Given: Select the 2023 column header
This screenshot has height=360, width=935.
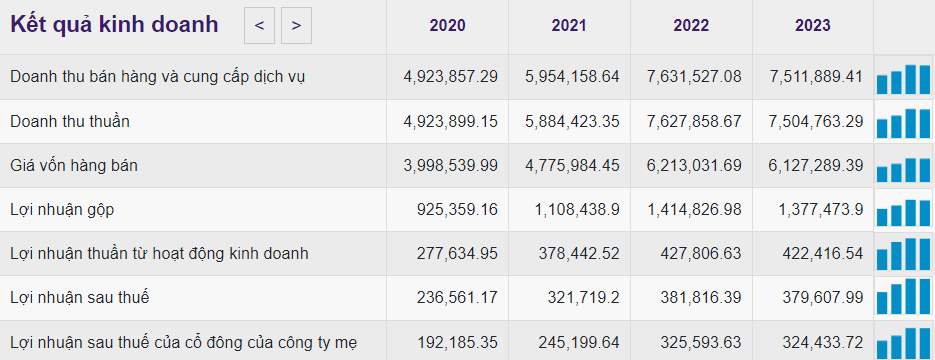Looking at the screenshot, I should [812, 26].
